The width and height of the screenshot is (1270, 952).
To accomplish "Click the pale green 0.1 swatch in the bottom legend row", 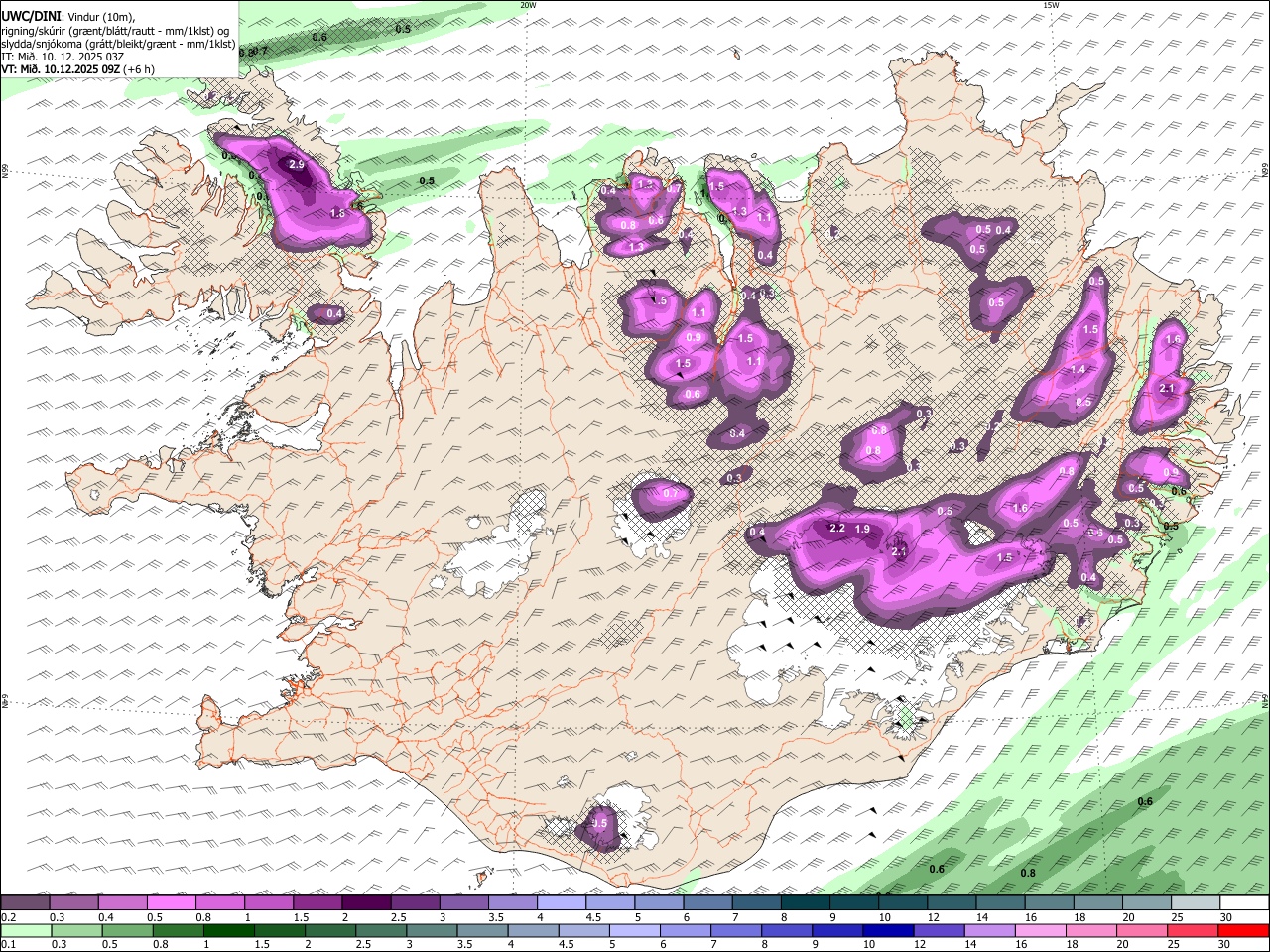I will pyautogui.click(x=26, y=931).
